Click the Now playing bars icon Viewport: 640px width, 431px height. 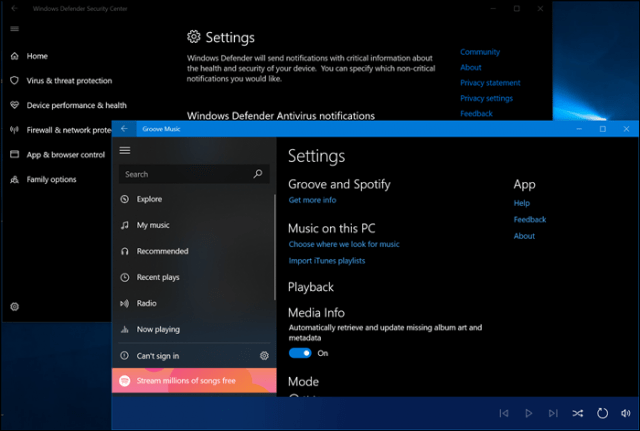click(x=125, y=329)
